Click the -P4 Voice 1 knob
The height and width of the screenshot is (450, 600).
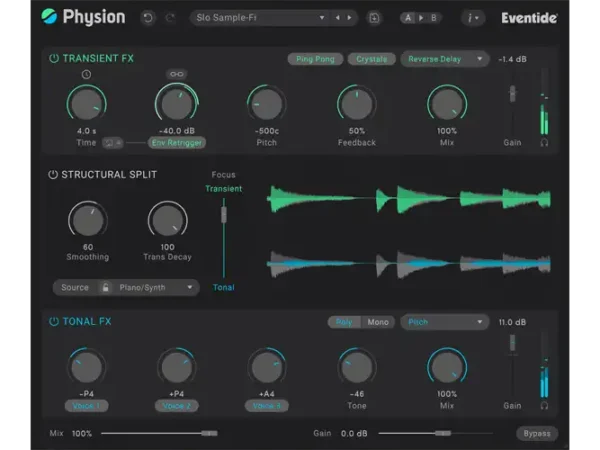[x=86, y=367]
